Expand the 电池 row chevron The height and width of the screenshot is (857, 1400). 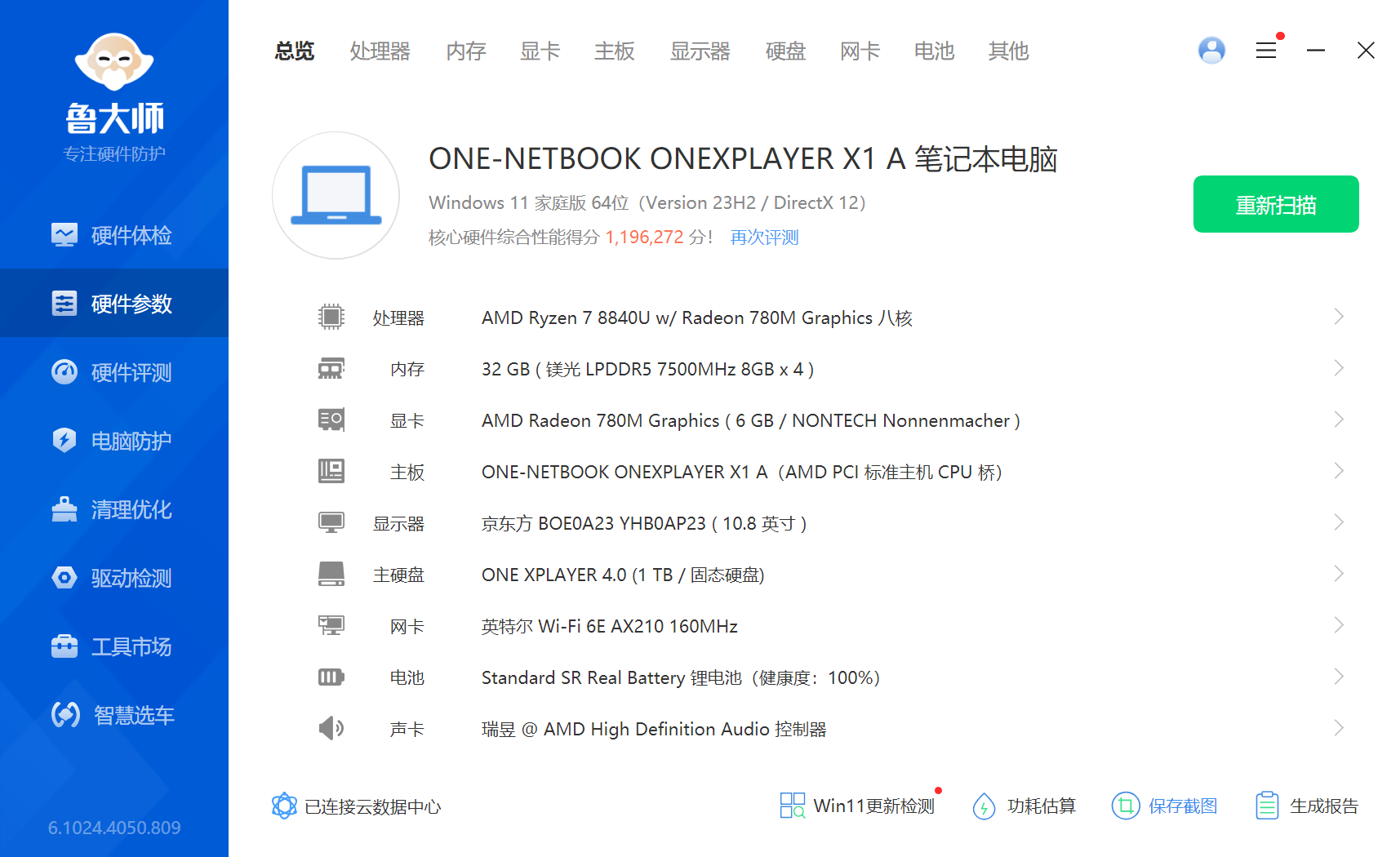click(x=1339, y=677)
